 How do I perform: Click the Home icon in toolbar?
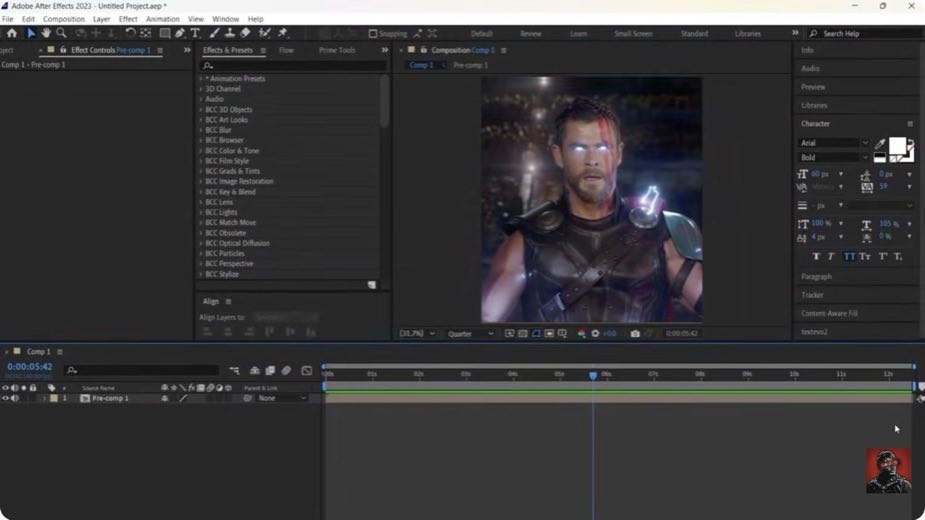(12, 33)
